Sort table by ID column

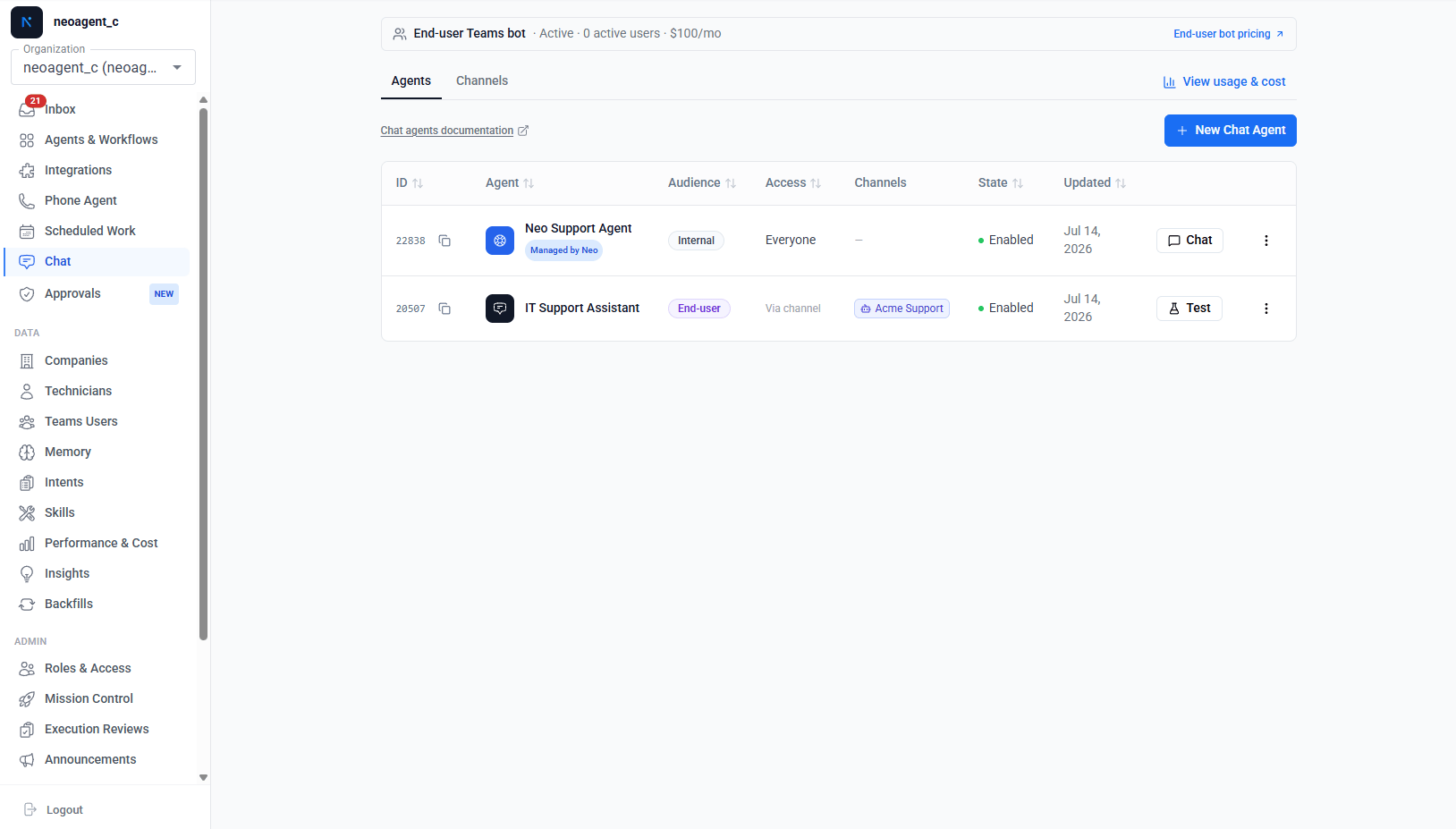(x=410, y=182)
